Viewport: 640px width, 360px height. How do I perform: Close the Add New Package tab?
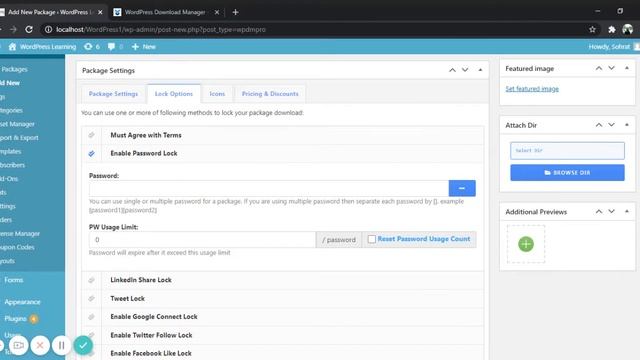[x=100, y=12]
